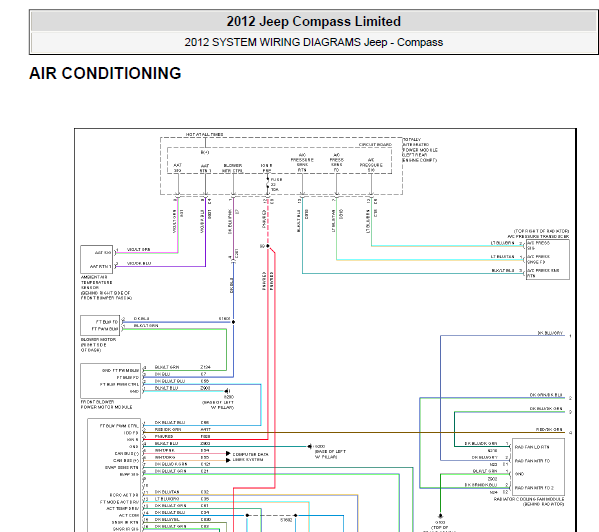Image resolution: width=599 pixels, height=532 pixels.
Task: Click the CIRCUIT BOARD label
Action: click(375, 145)
